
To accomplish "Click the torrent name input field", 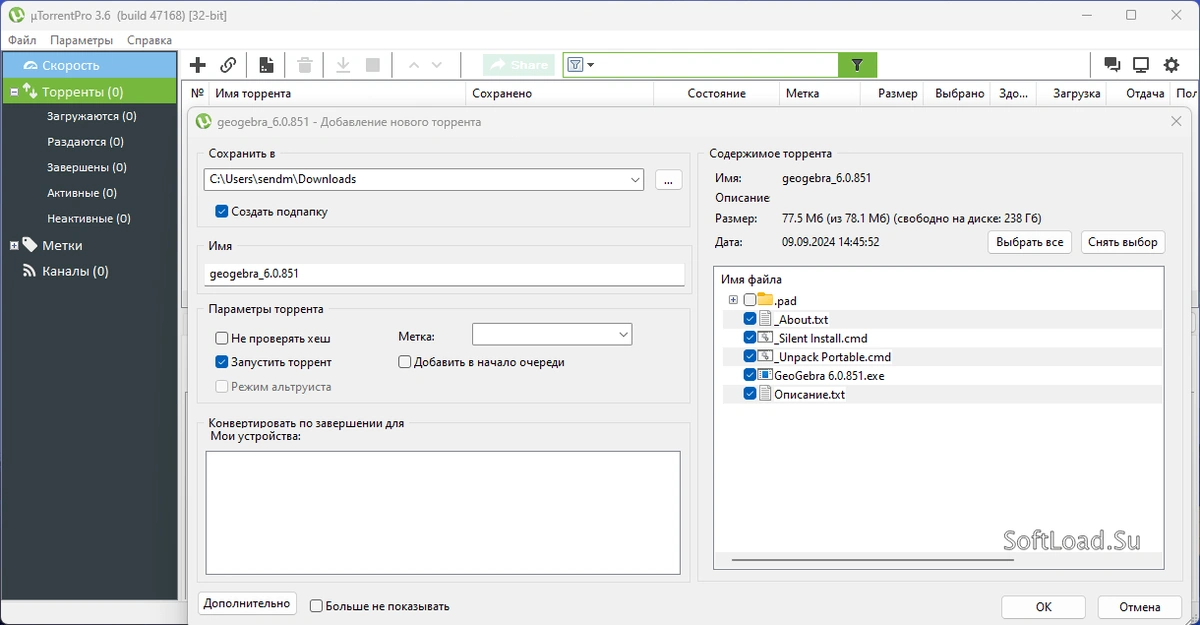I will pyautogui.click(x=444, y=274).
